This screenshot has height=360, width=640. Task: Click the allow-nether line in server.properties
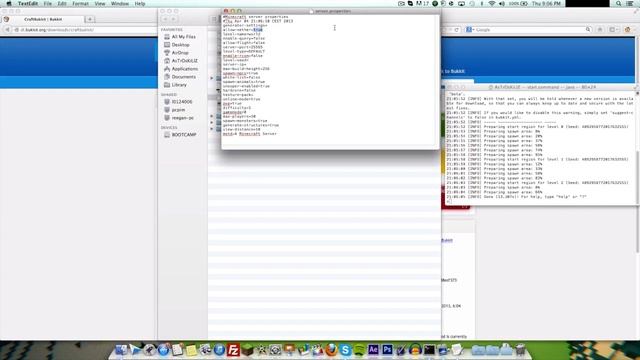tap(242, 30)
